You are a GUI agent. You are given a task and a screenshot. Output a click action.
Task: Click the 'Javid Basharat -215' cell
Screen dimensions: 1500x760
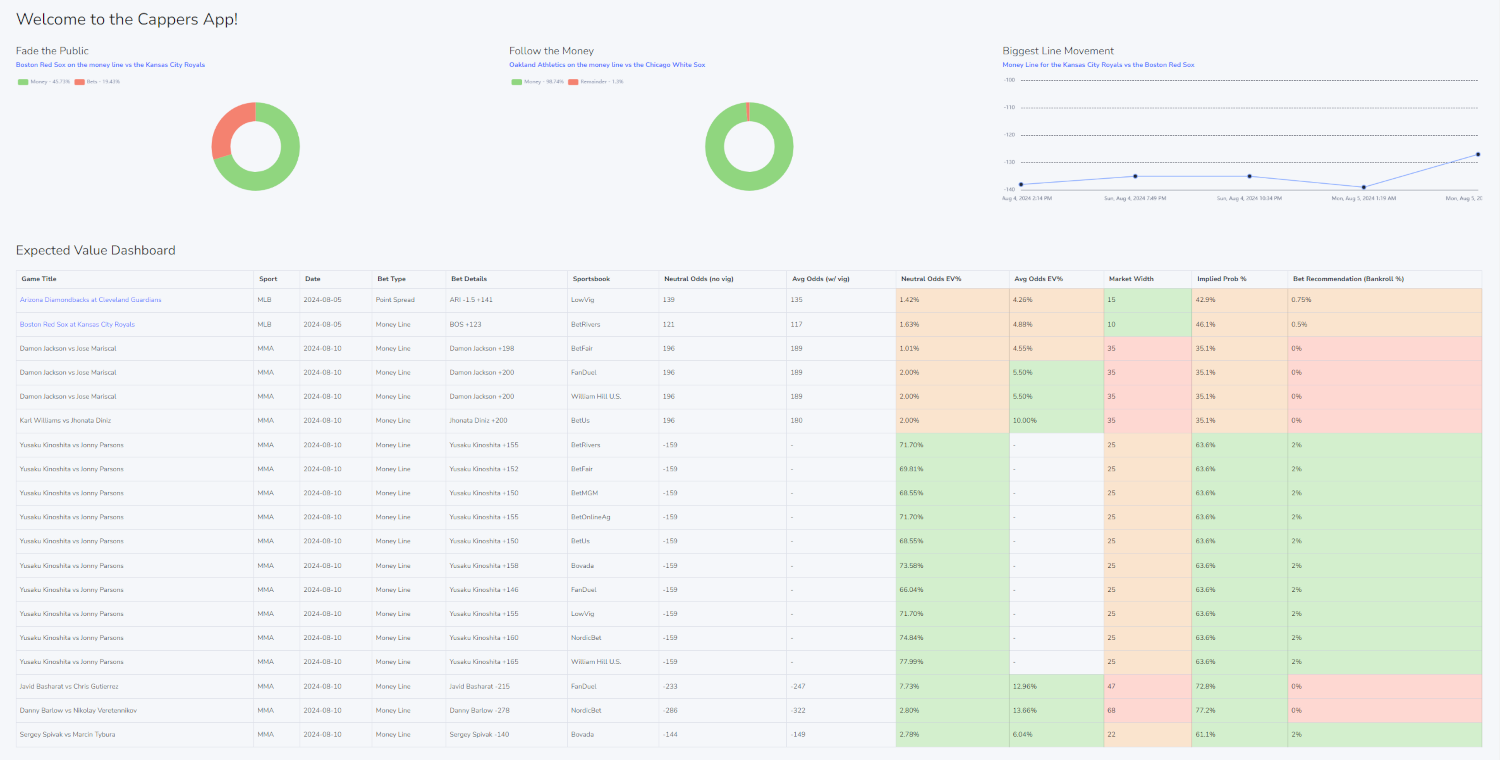[506, 686]
